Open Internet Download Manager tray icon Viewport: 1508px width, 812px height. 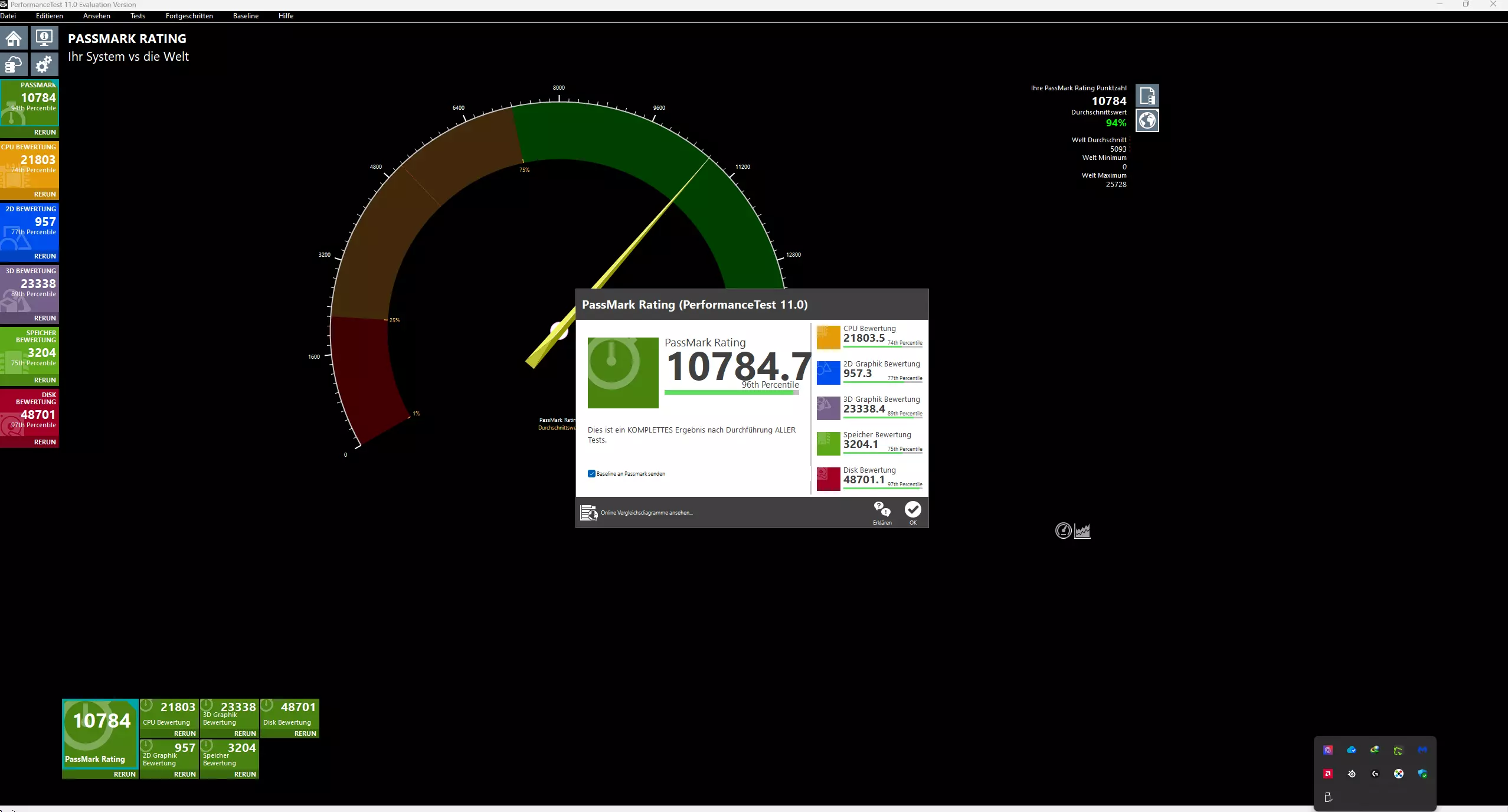[x=1375, y=750]
